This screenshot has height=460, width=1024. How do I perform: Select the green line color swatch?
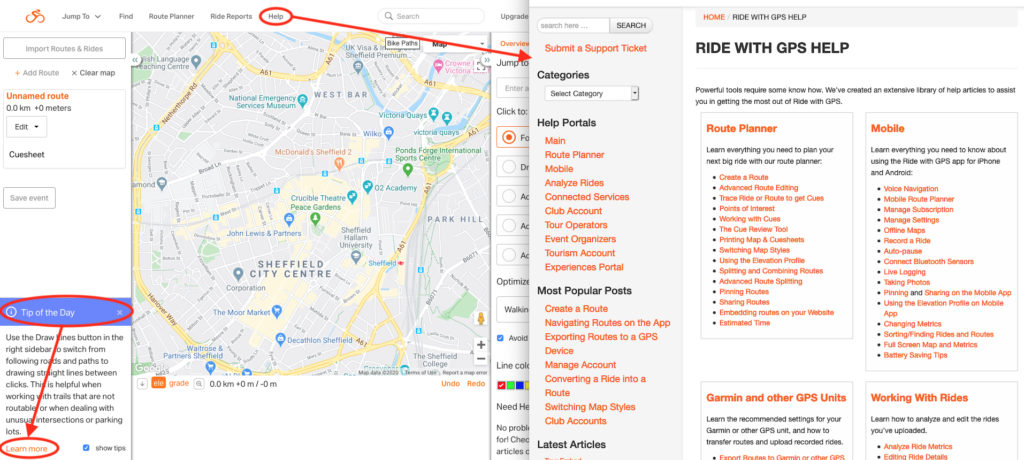tap(510, 385)
